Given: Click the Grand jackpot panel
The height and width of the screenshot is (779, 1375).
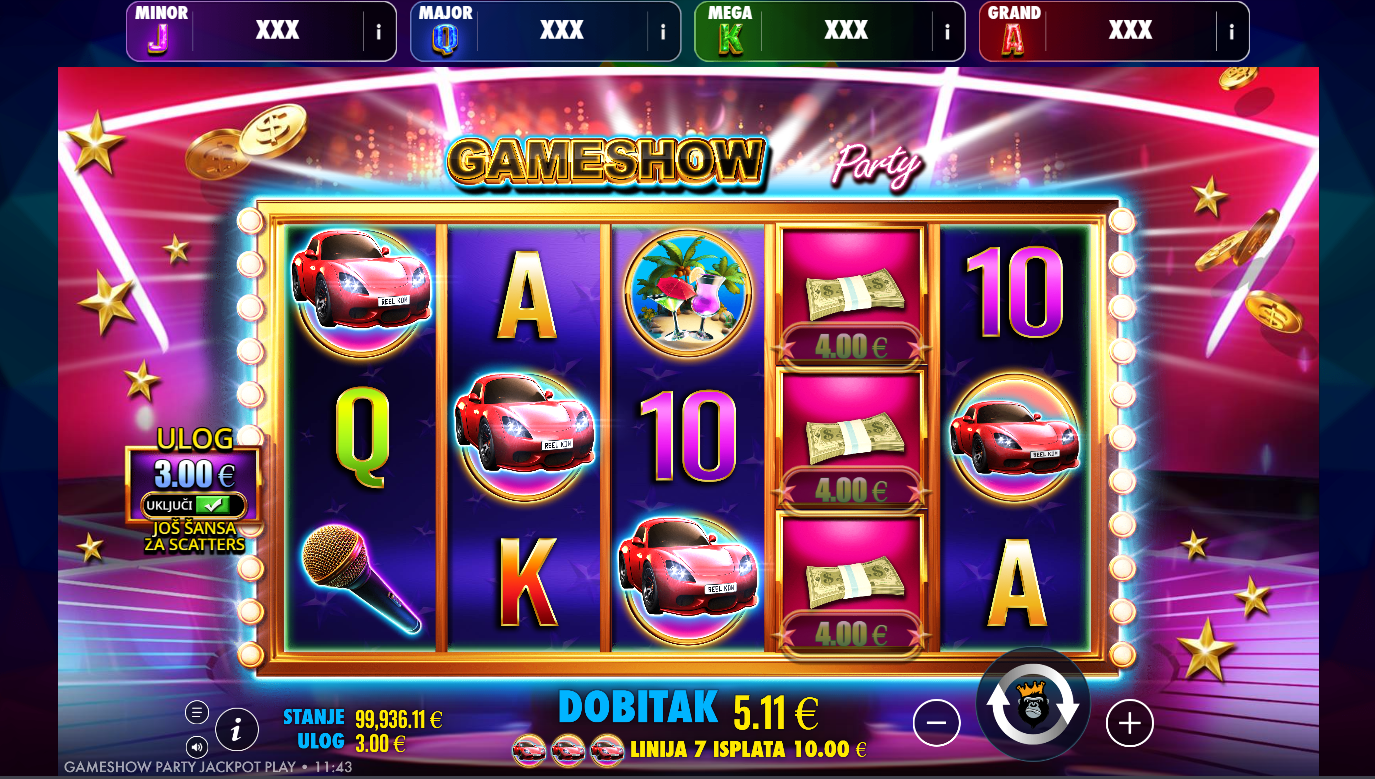Looking at the screenshot, I should tap(1114, 31).
